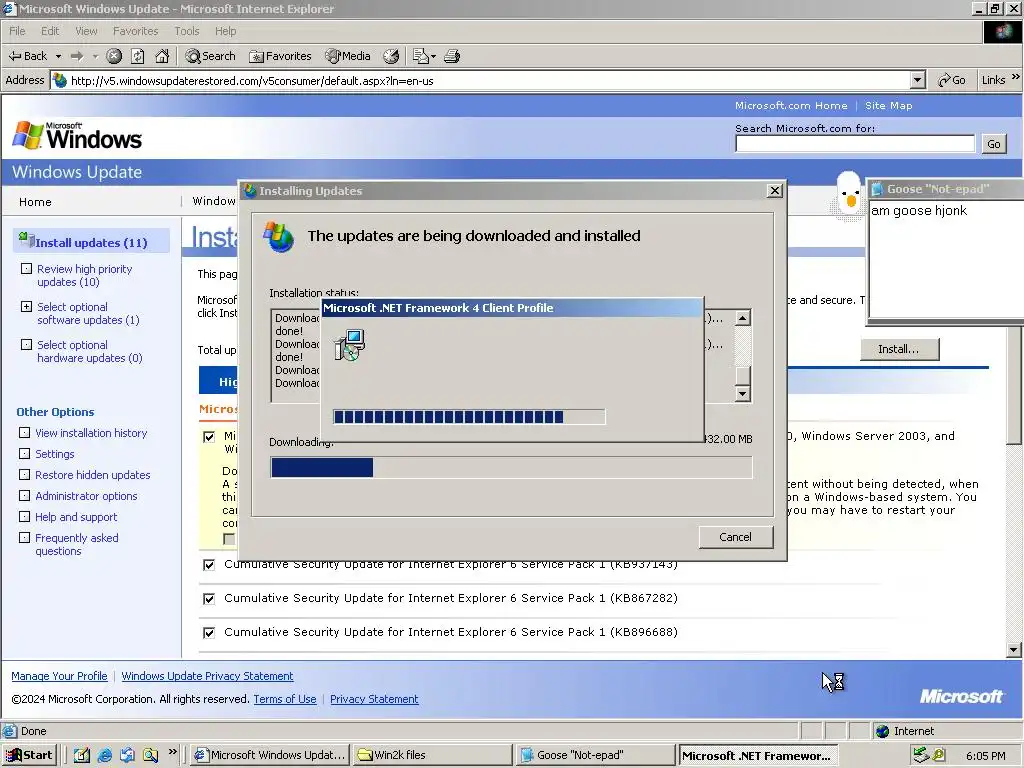Click the History icon in toolbar
Image resolution: width=1024 pixels, height=768 pixels.
(391, 56)
